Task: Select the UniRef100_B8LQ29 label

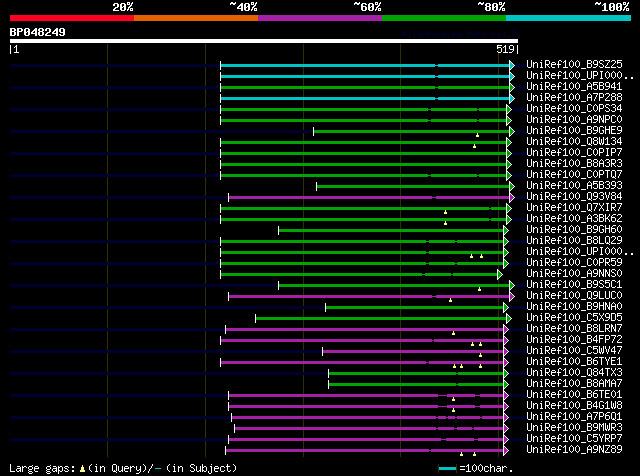Action: [574, 241]
